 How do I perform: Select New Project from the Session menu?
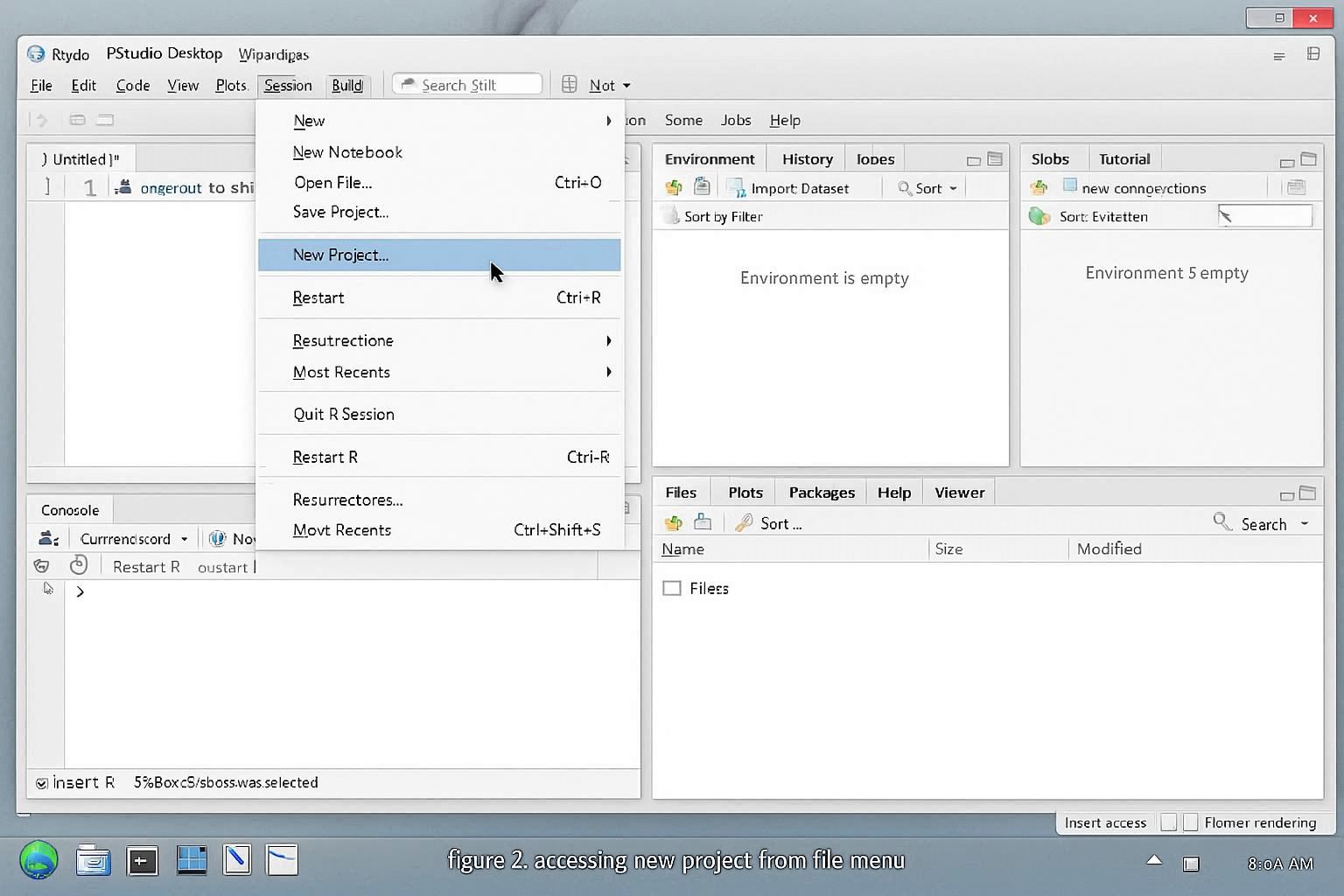click(340, 255)
